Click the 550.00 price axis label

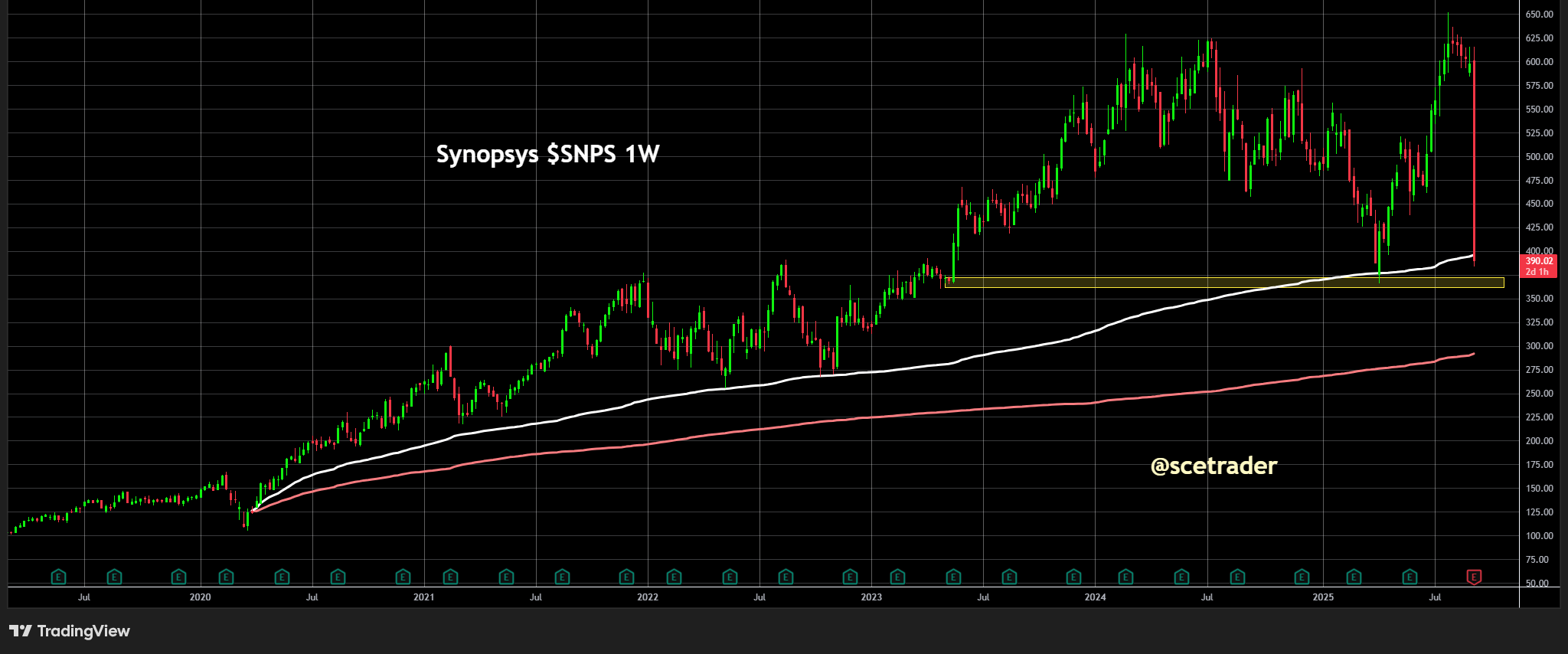coord(1539,110)
